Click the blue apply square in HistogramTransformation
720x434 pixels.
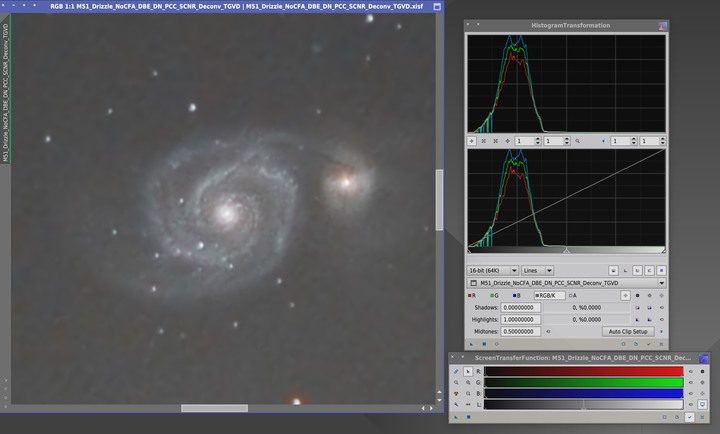484,344
